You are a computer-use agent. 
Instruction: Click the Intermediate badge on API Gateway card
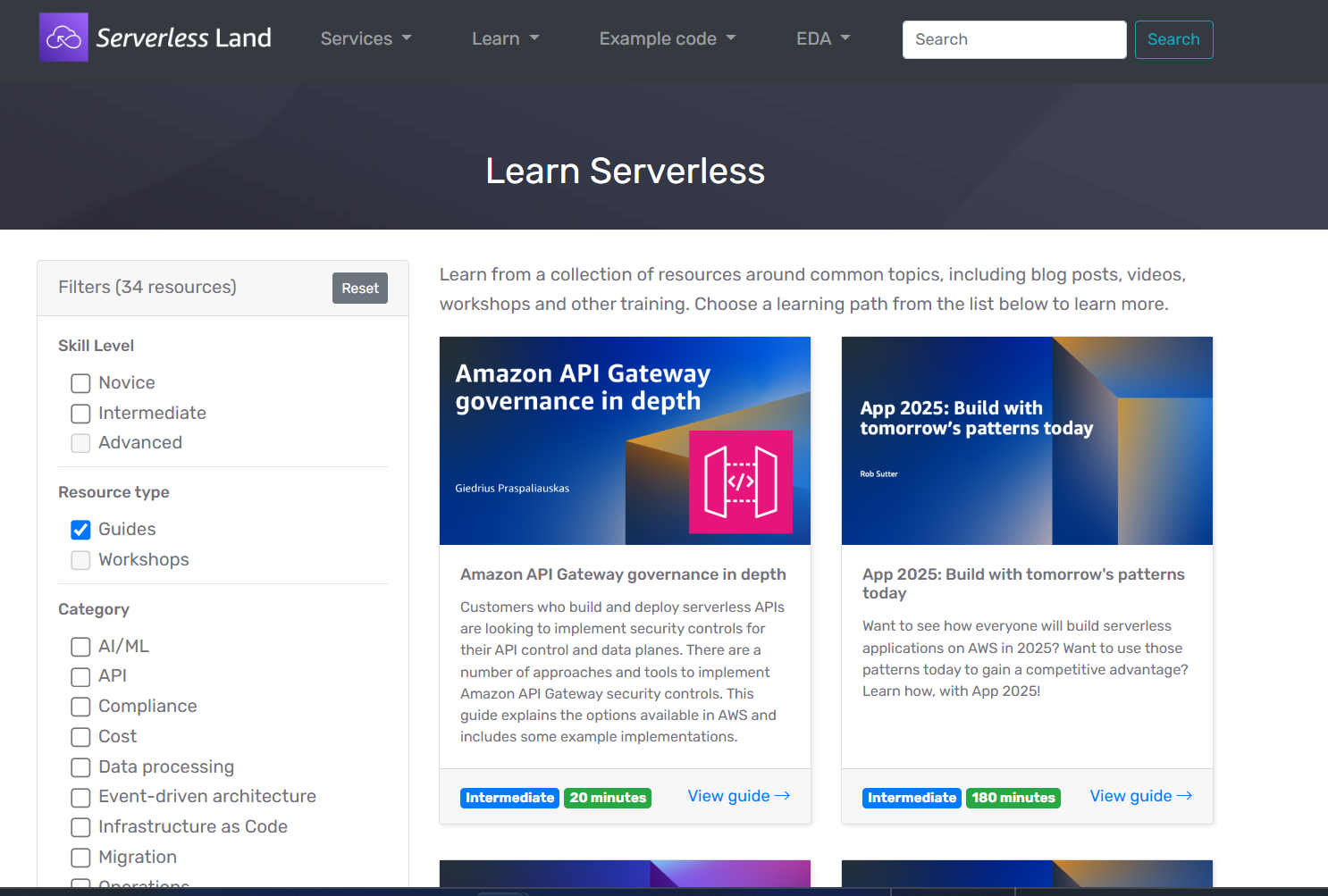coord(509,798)
